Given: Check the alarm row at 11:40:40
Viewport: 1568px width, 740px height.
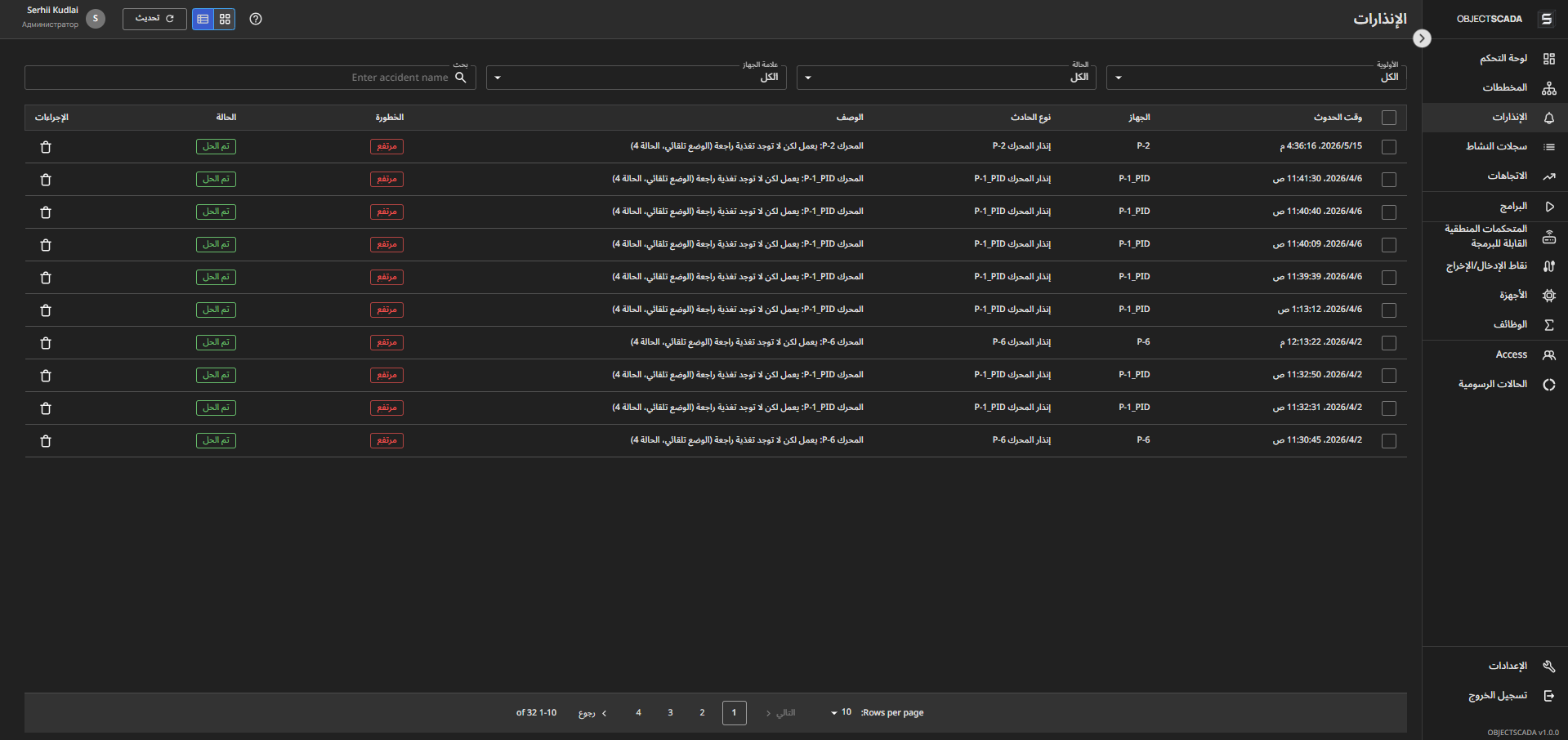Looking at the screenshot, I should 1388,212.
